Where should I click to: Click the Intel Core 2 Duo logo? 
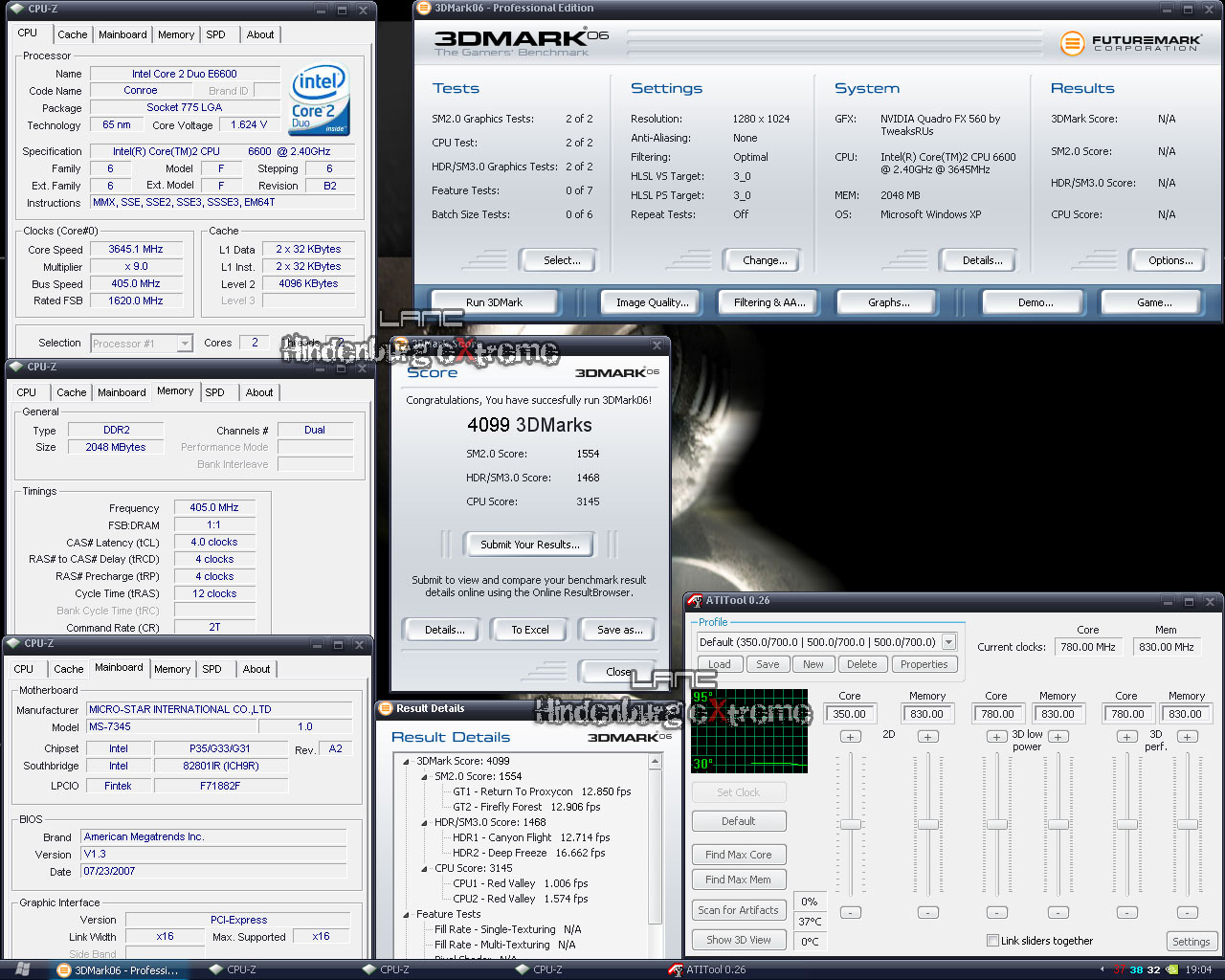(x=320, y=100)
